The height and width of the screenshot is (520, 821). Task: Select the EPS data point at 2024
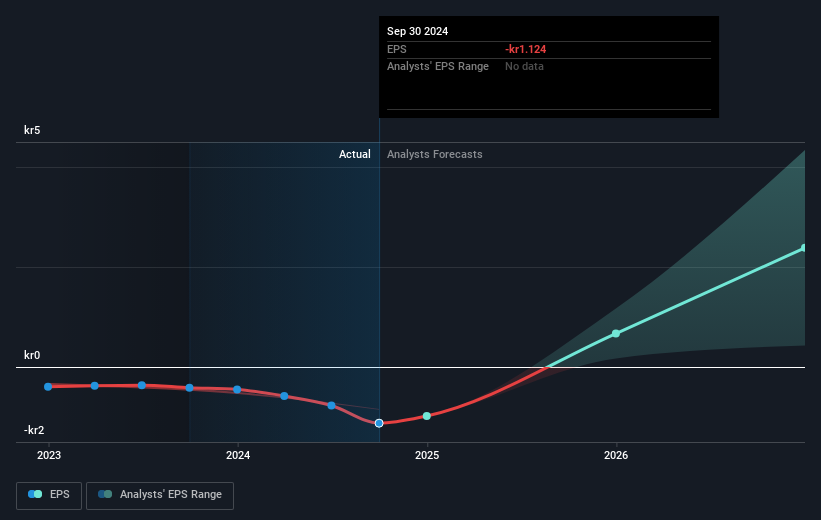tap(237, 390)
